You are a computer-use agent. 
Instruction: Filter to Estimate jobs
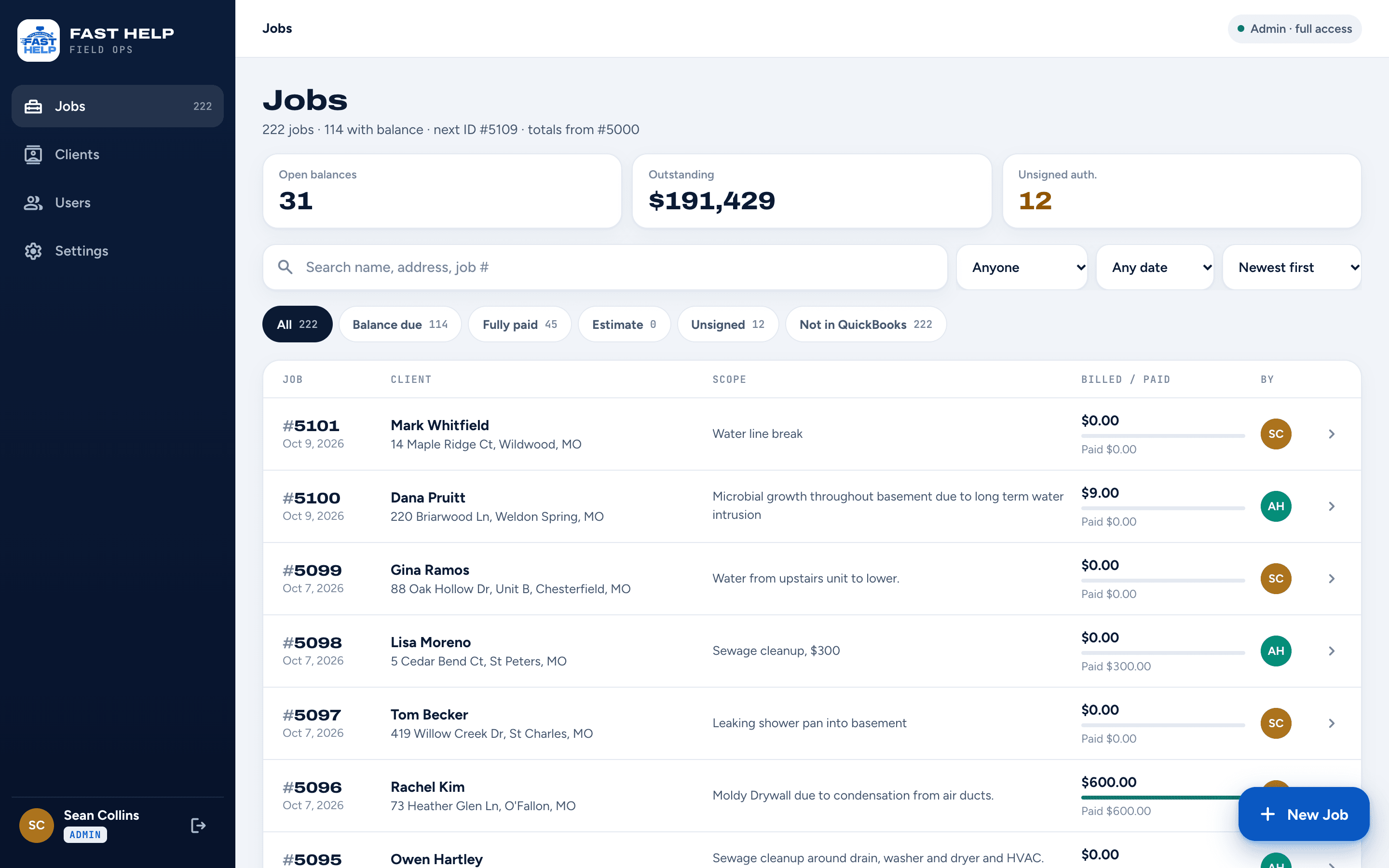point(624,325)
